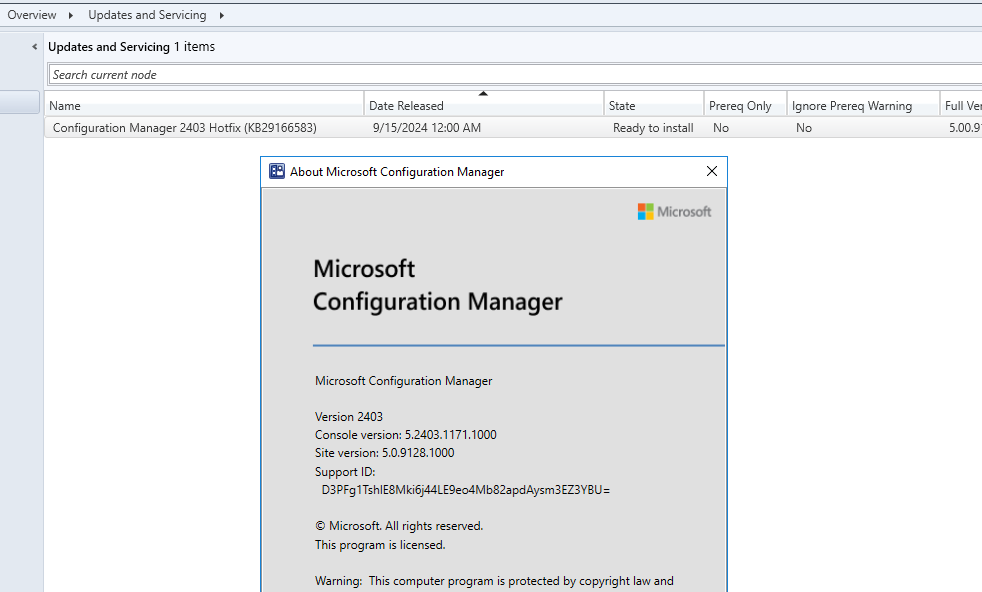Click the Microsoft logo in About dialog

pyautogui.click(x=674, y=212)
